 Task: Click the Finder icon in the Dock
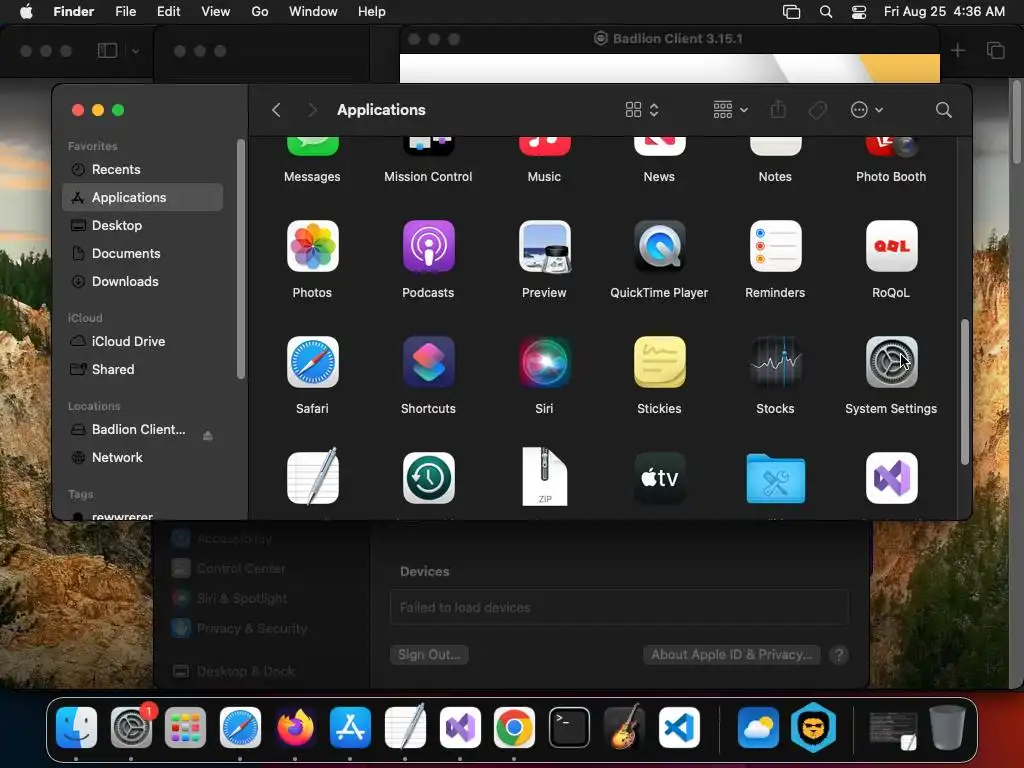click(76, 727)
